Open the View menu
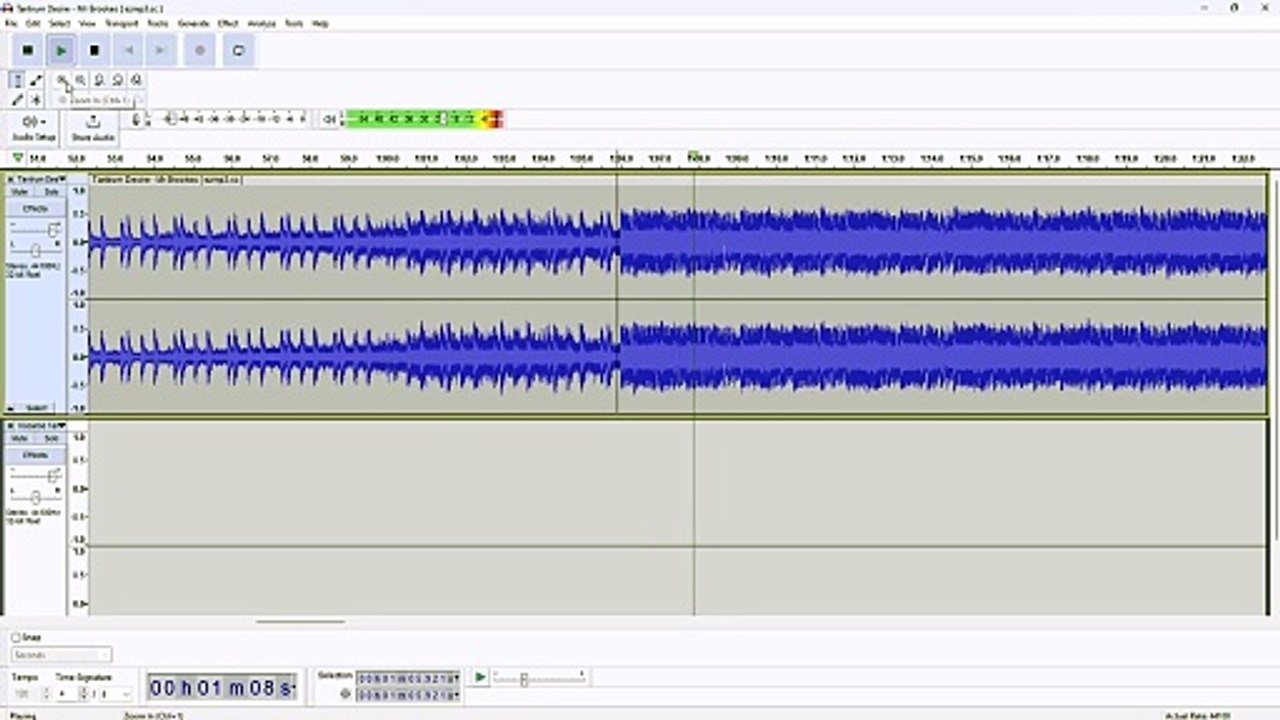The width and height of the screenshot is (1280, 720). [87, 22]
